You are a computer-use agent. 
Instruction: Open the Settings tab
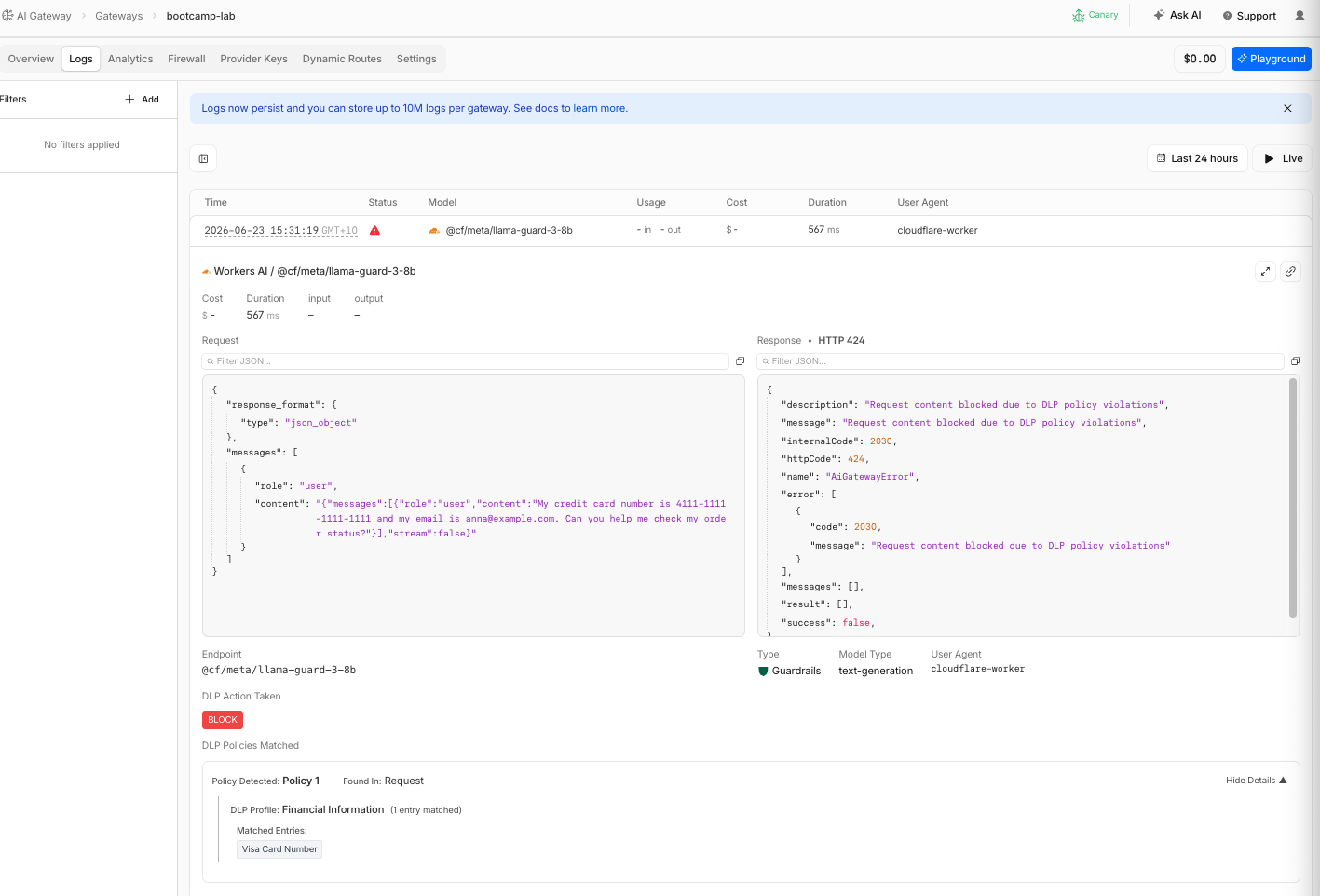416,59
